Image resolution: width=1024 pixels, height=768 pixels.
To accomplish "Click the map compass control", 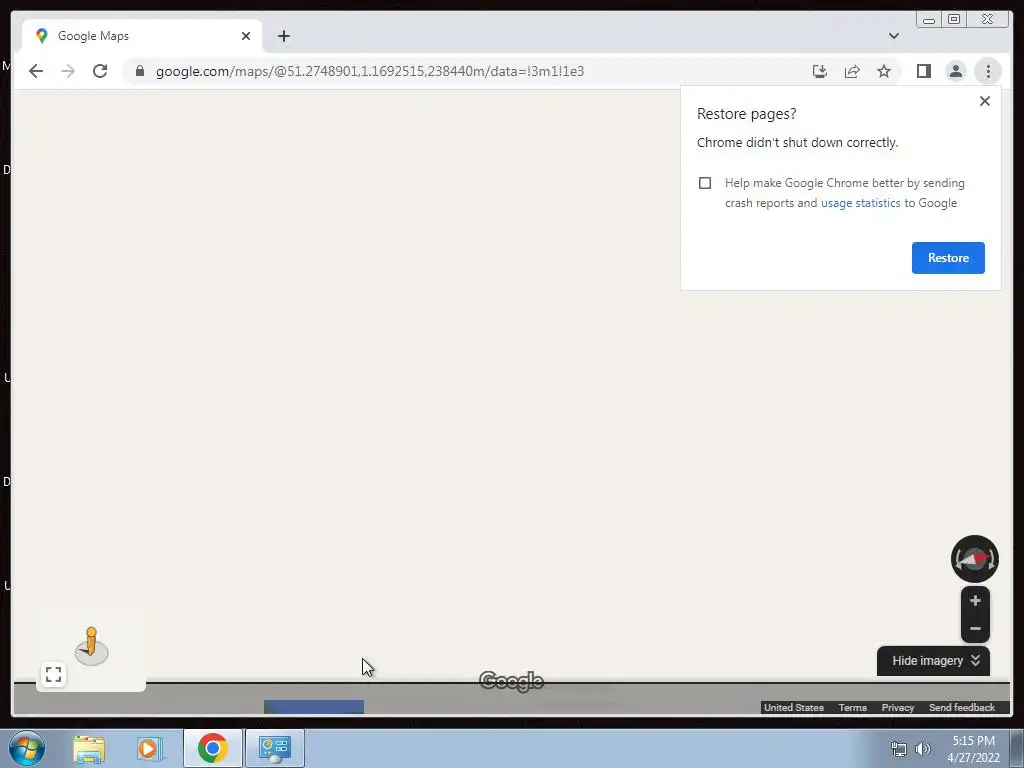I will 974,559.
